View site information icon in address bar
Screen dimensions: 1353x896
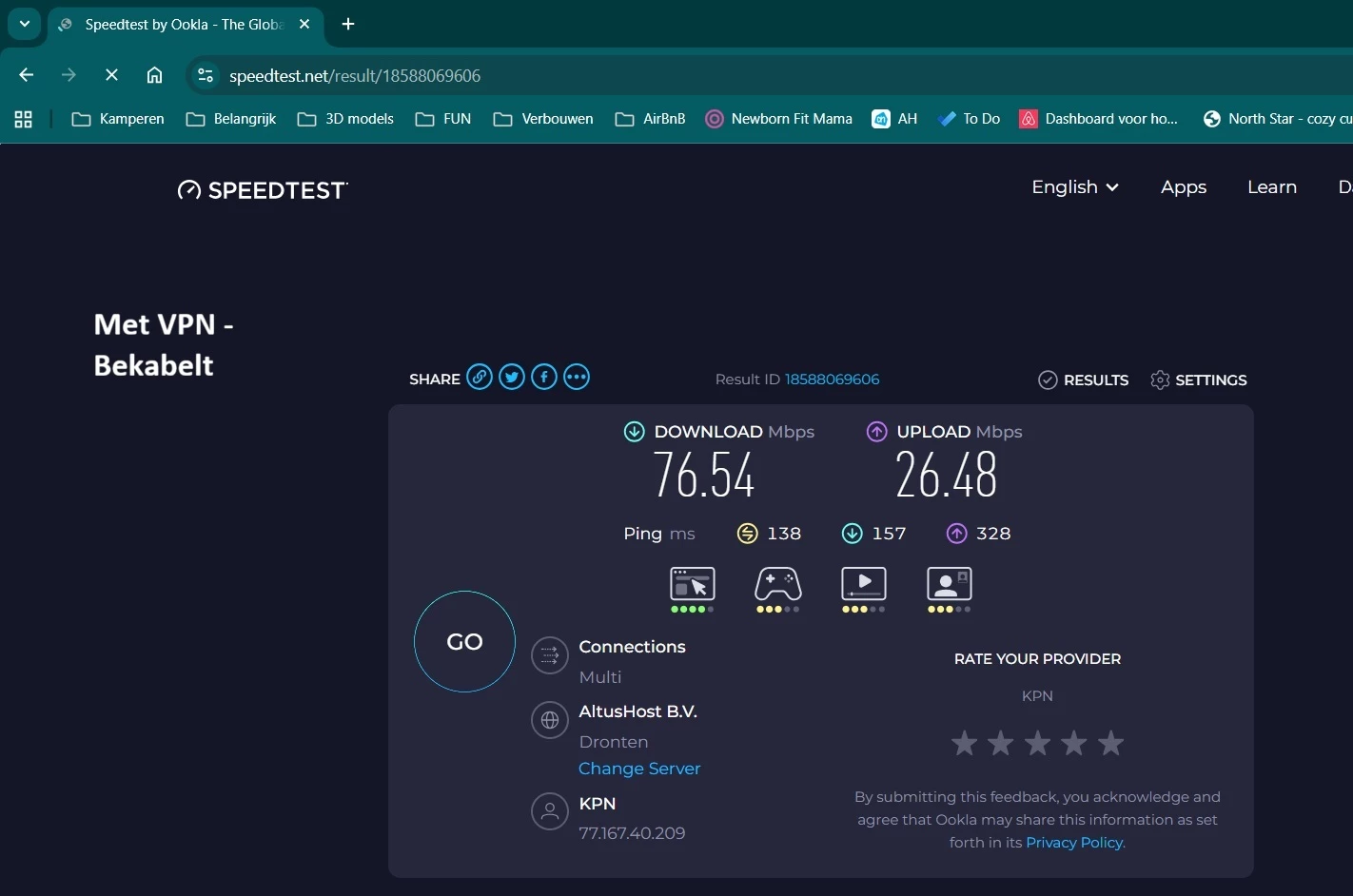point(206,75)
